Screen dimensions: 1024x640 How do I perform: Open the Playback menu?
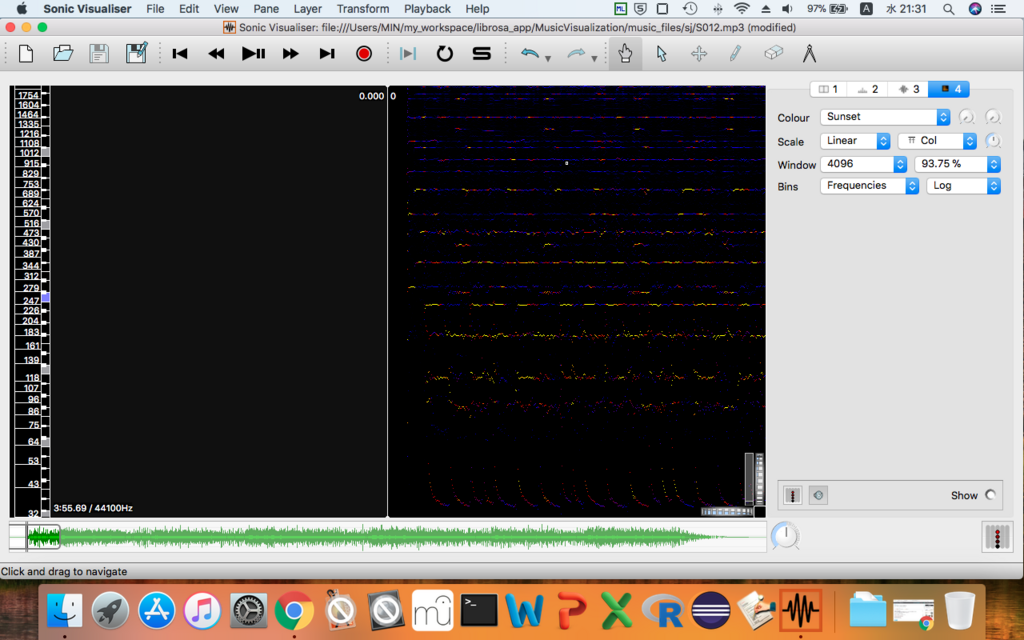(x=427, y=8)
